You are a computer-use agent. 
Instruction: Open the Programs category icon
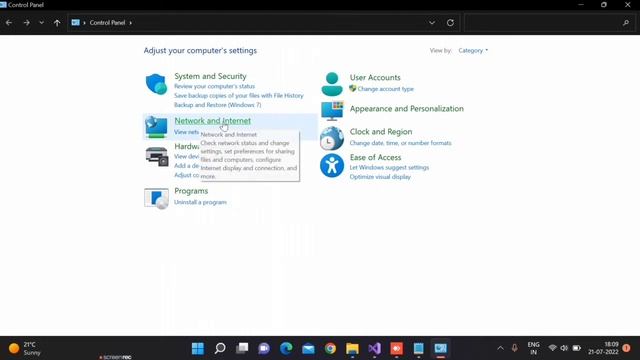(156, 198)
